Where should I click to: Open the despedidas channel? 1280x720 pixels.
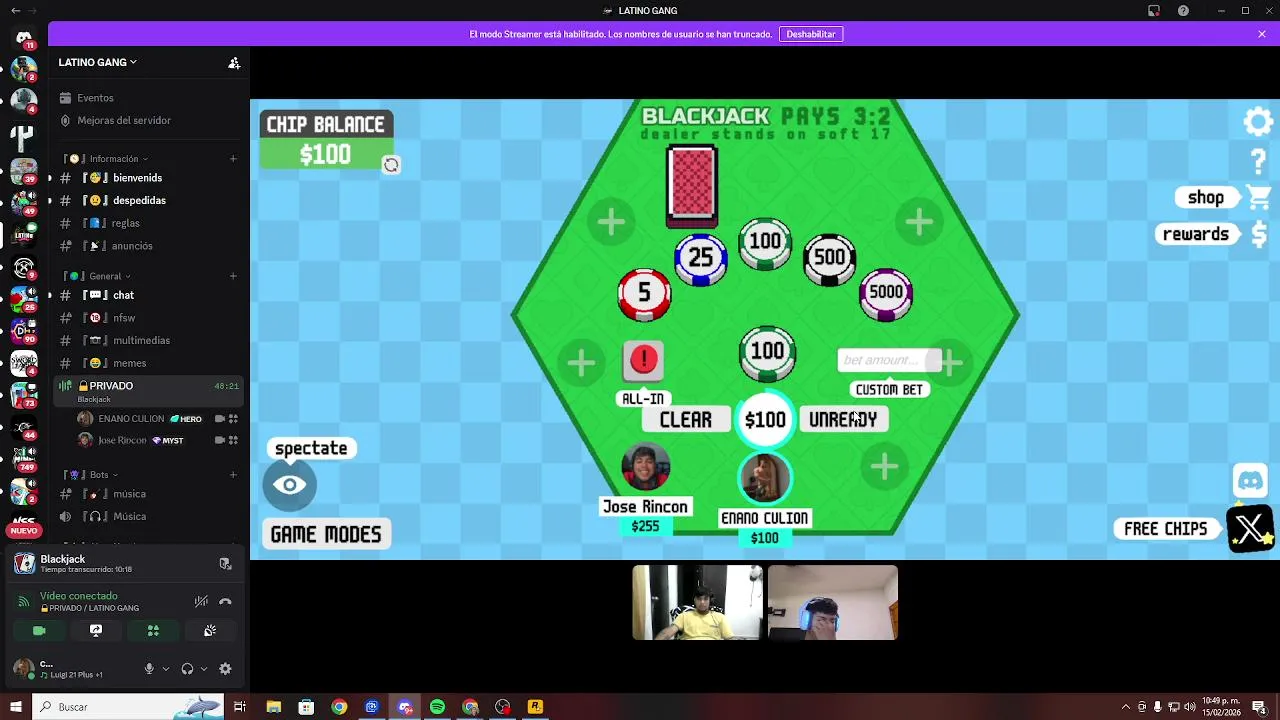150,201
